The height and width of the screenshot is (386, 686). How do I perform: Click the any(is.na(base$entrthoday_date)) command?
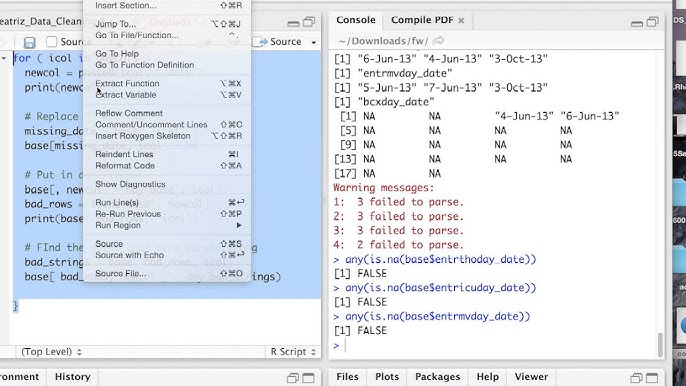pos(441,259)
